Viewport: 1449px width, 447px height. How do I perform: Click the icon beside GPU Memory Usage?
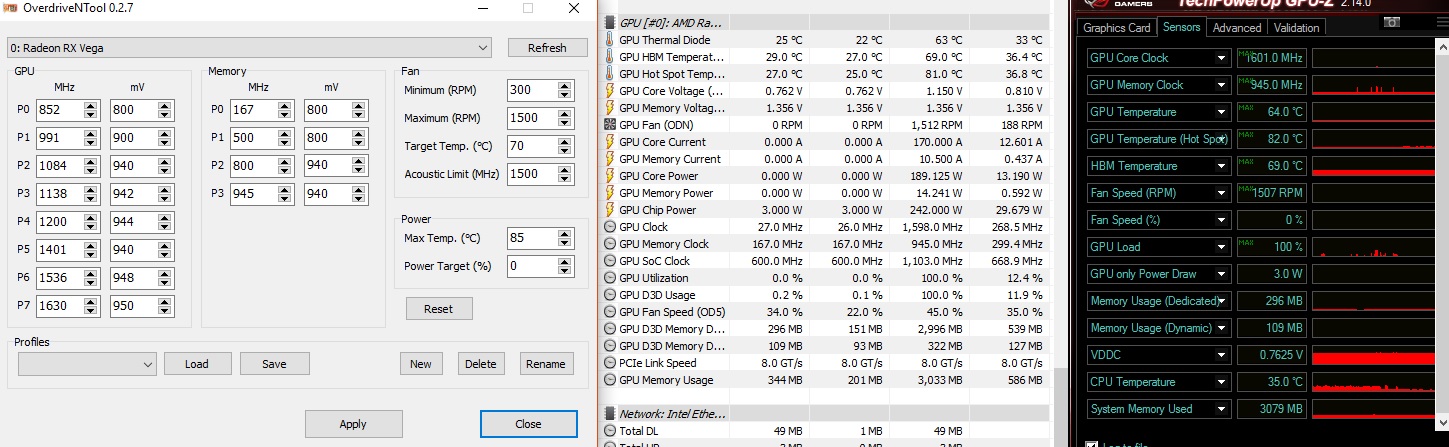pyautogui.click(x=611, y=380)
